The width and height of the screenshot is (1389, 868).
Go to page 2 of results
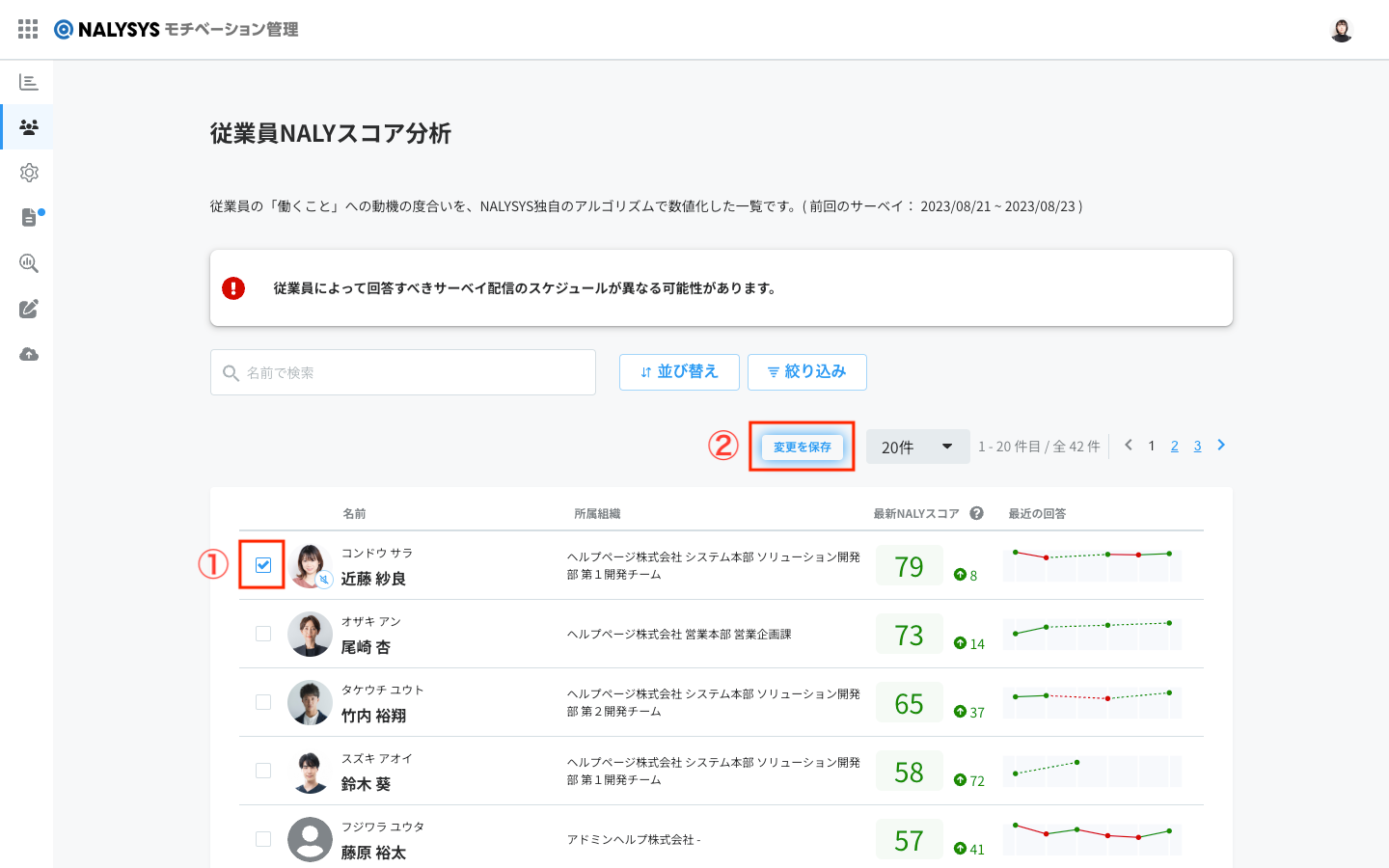[1174, 446]
